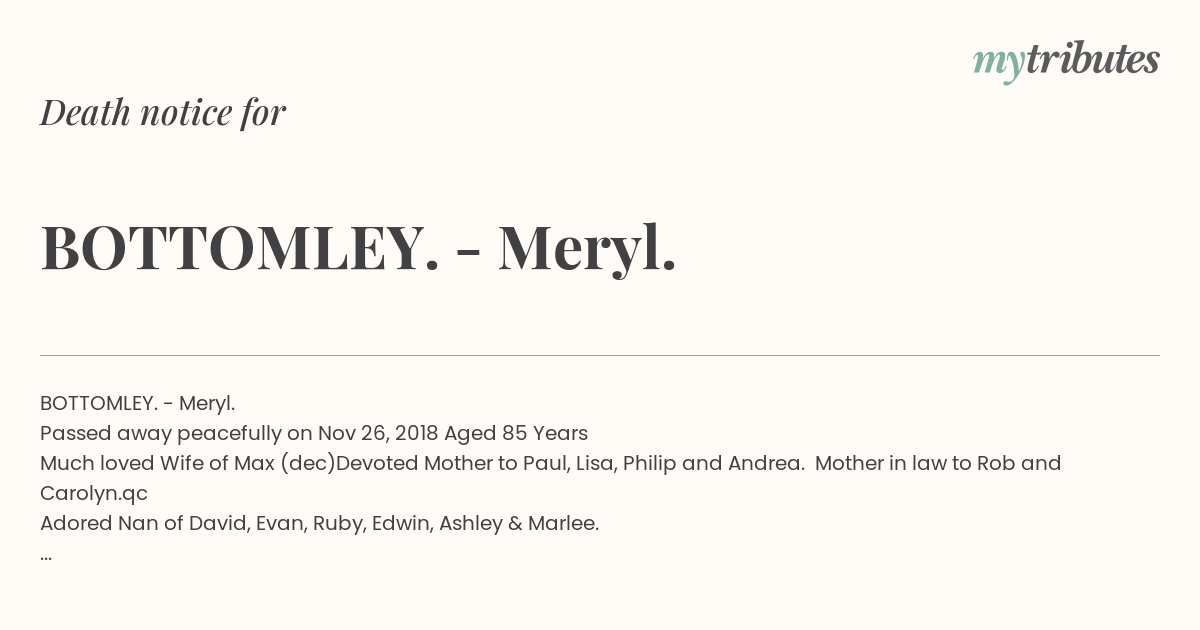Image resolution: width=1200 pixels, height=630 pixels.
Task: Click the "Passed away peacefully on Nov 26, 2018" line
Action: click(x=239, y=433)
